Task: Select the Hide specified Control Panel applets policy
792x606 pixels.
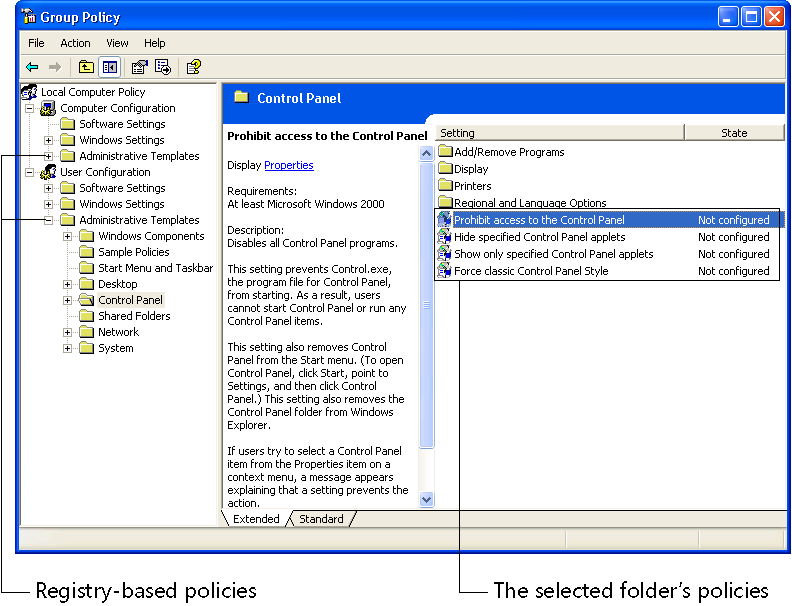Action: click(539, 237)
